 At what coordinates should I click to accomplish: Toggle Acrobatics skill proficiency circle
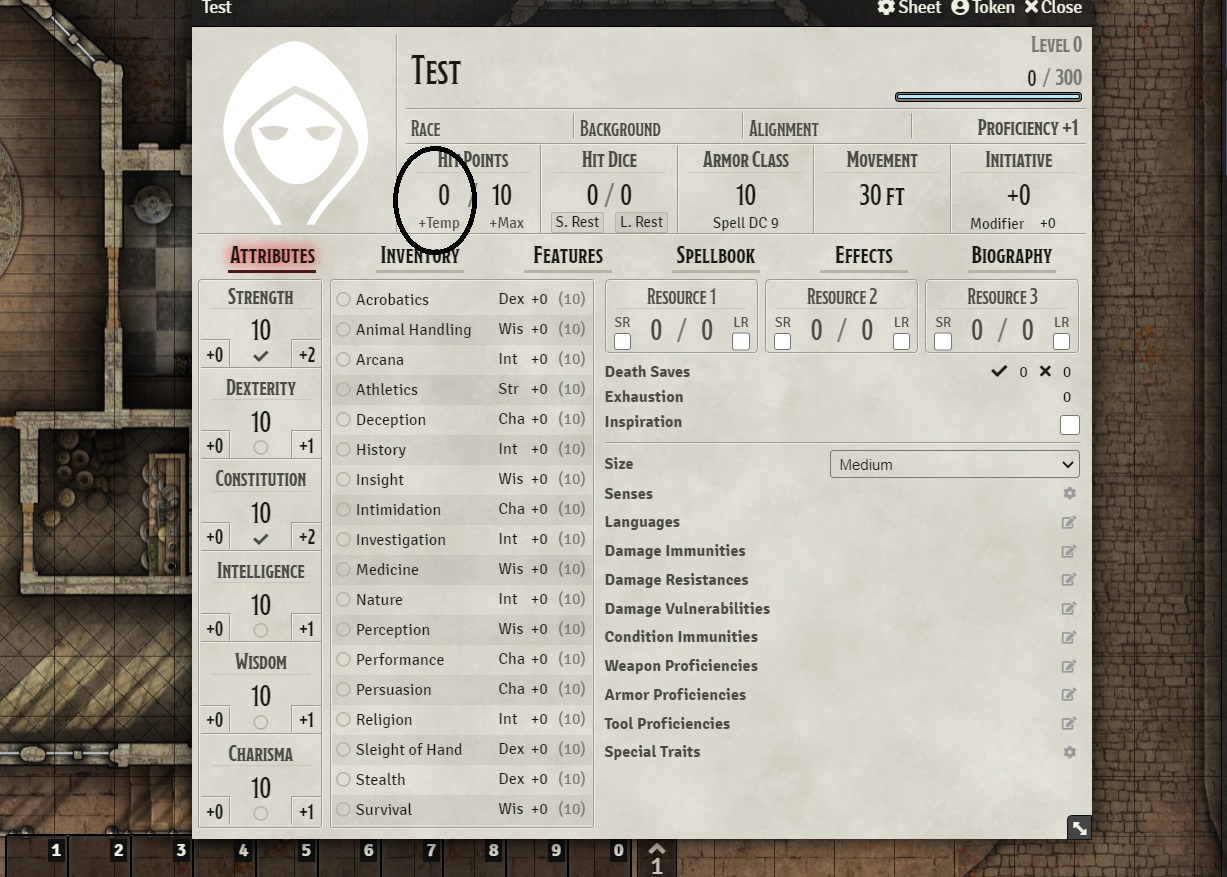pos(345,299)
